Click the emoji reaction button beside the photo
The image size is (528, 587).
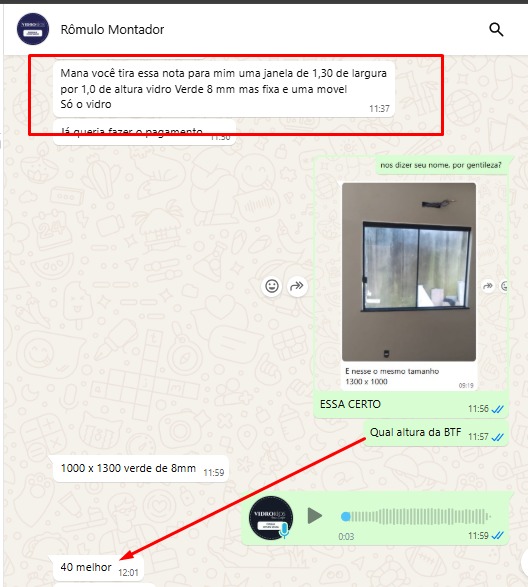(x=271, y=286)
